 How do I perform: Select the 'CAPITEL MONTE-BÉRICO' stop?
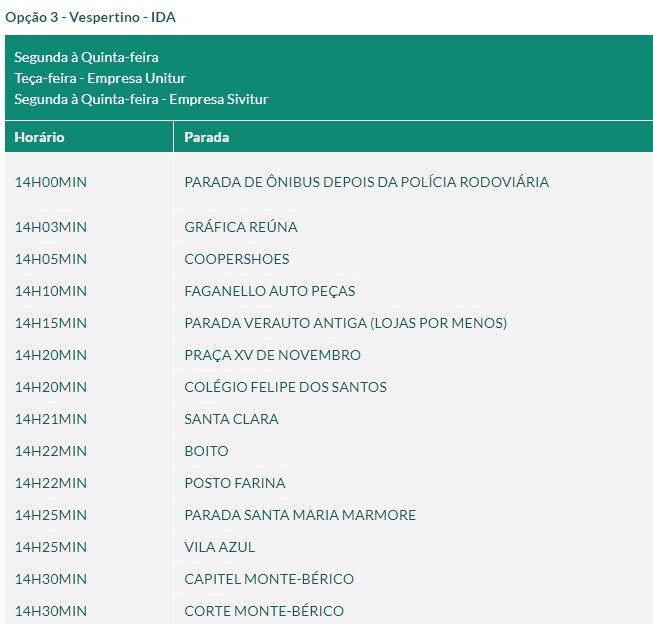click(x=269, y=579)
